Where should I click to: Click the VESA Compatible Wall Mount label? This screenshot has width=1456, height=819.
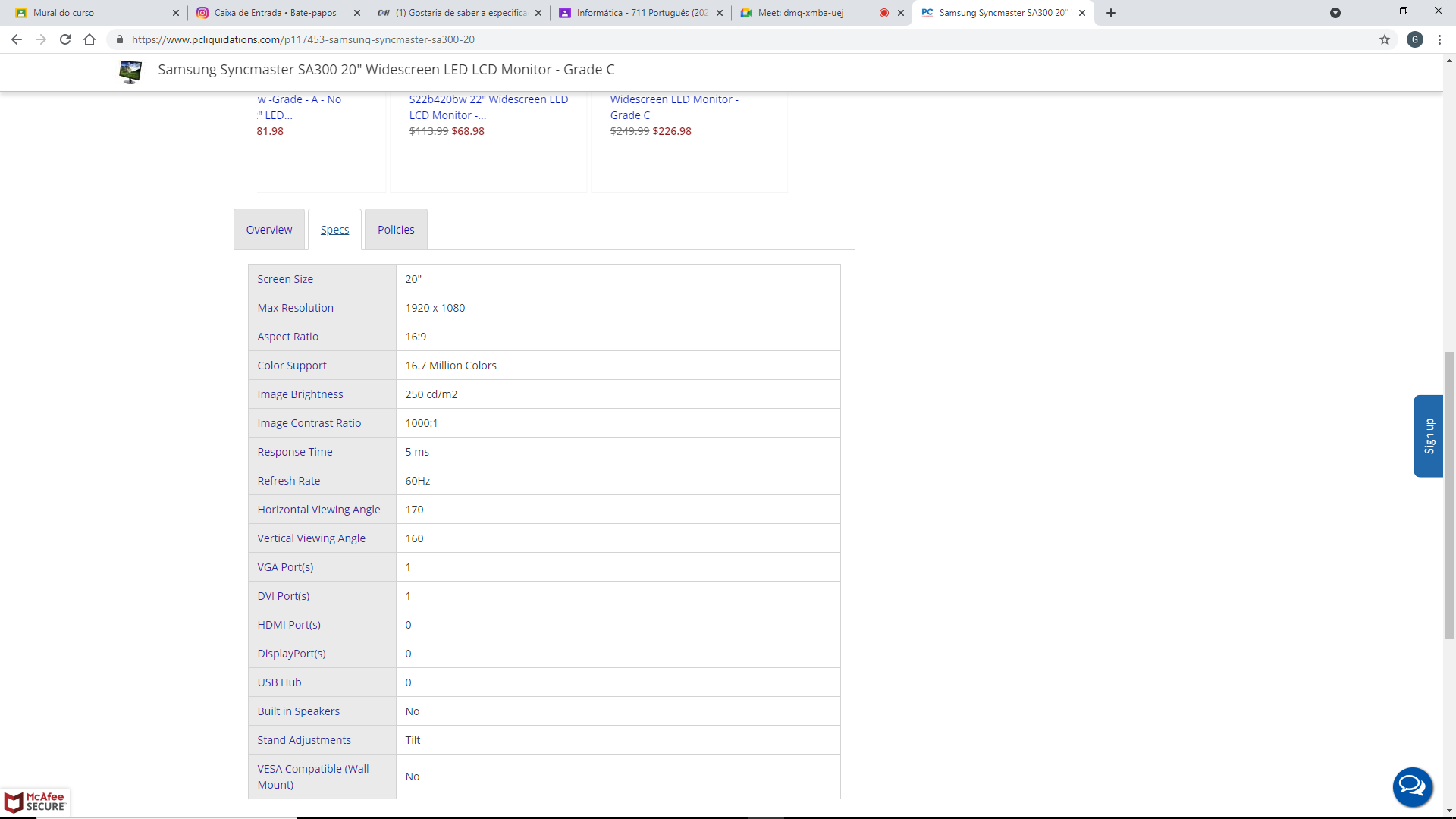(312, 777)
